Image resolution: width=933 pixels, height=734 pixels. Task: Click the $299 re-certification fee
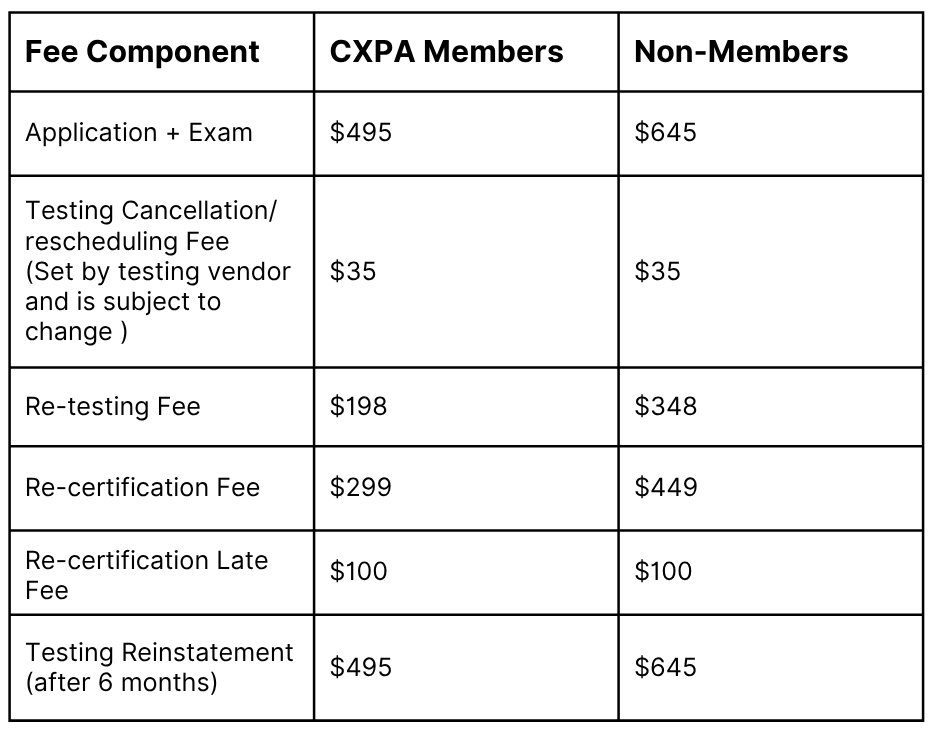coord(361,488)
